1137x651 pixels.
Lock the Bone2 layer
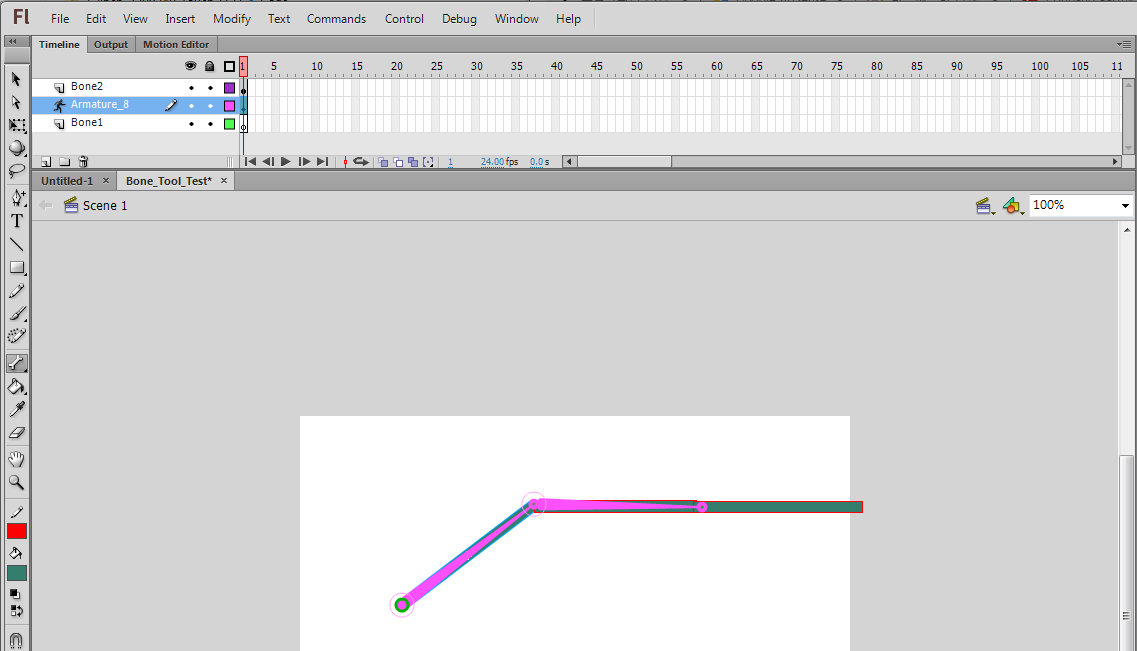pyautogui.click(x=210, y=88)
